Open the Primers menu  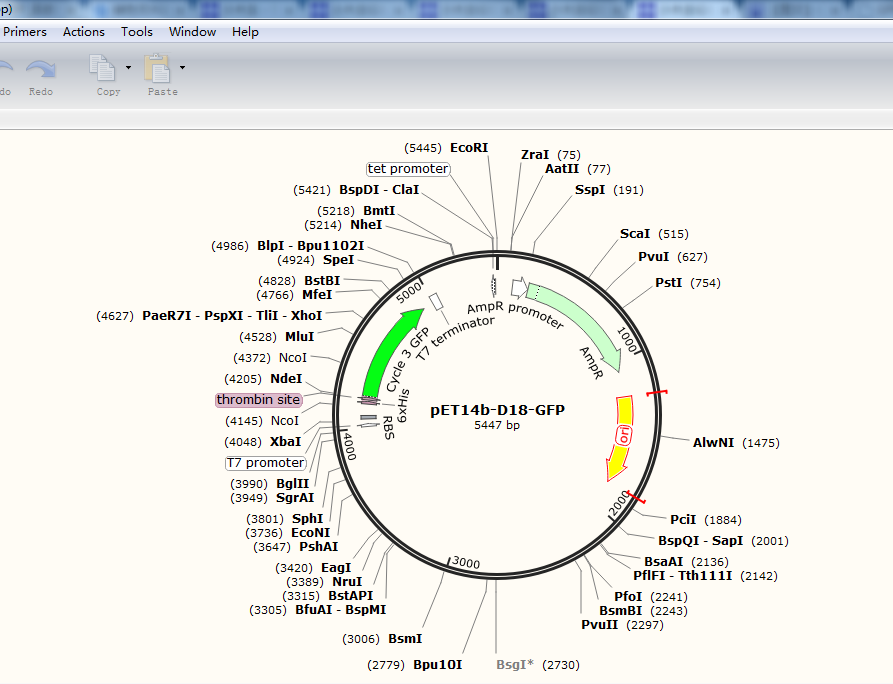click(x=25, y=32)
